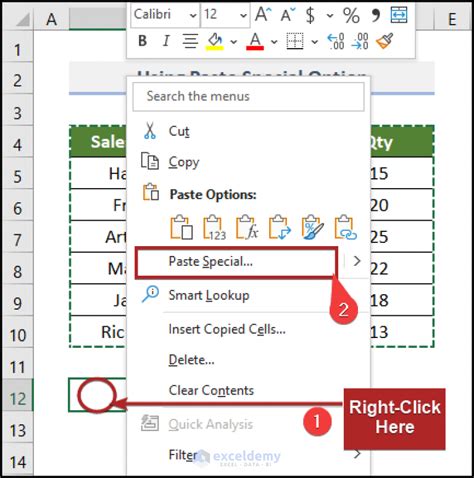Viewport: 474px width, 478px height.
Task: Apply yellow fill color bucket
Action: (215, 41)
